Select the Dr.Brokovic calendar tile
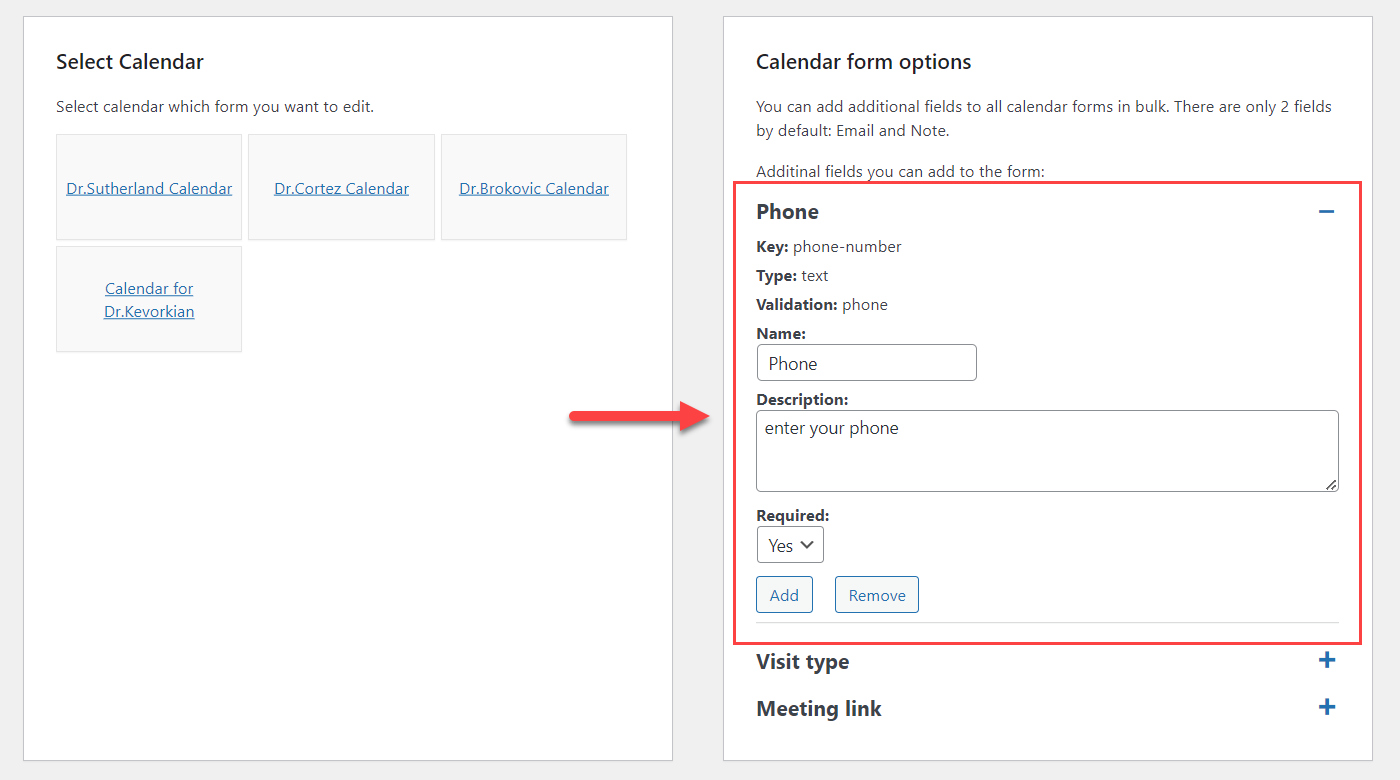 [x=534, y=187]
